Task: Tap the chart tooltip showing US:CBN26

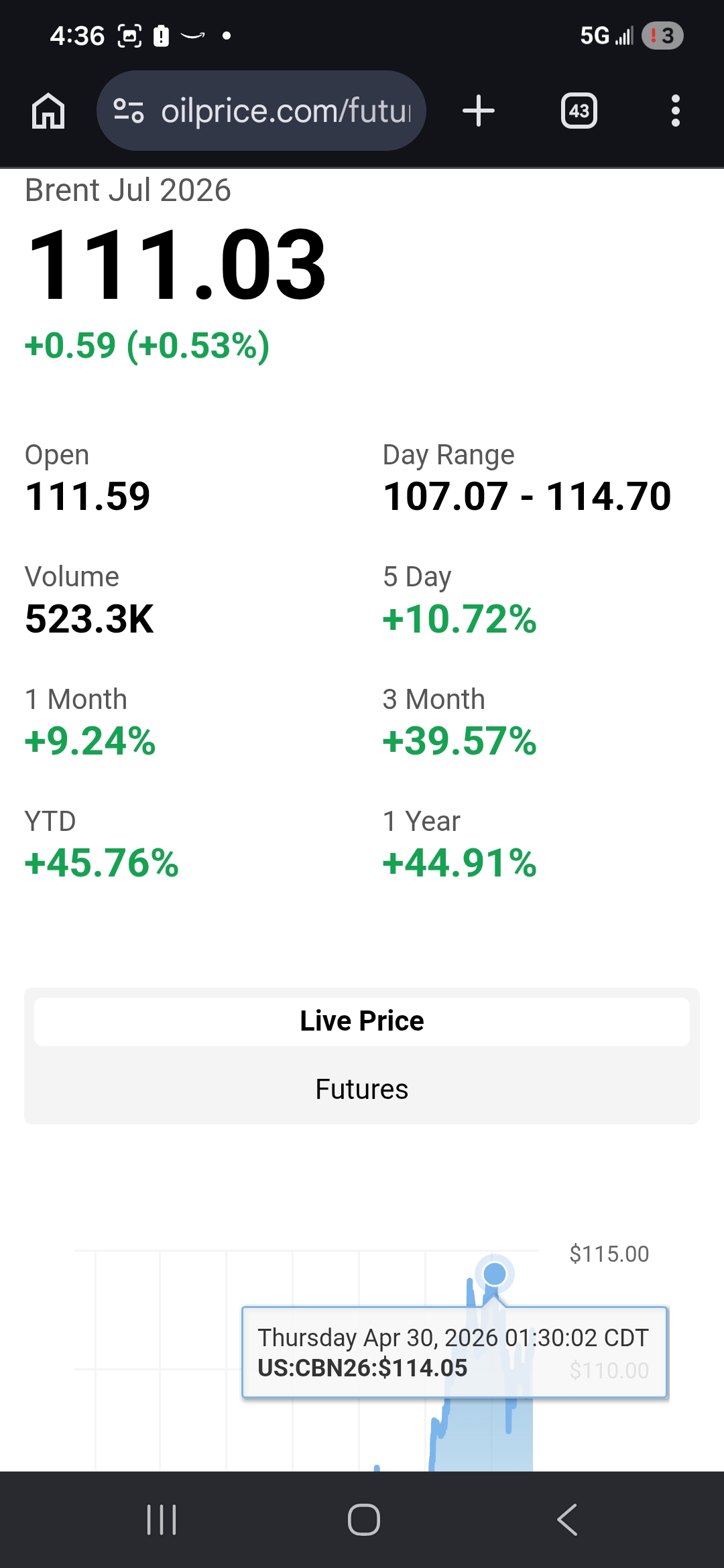Action: click(x=455, y=1352)
